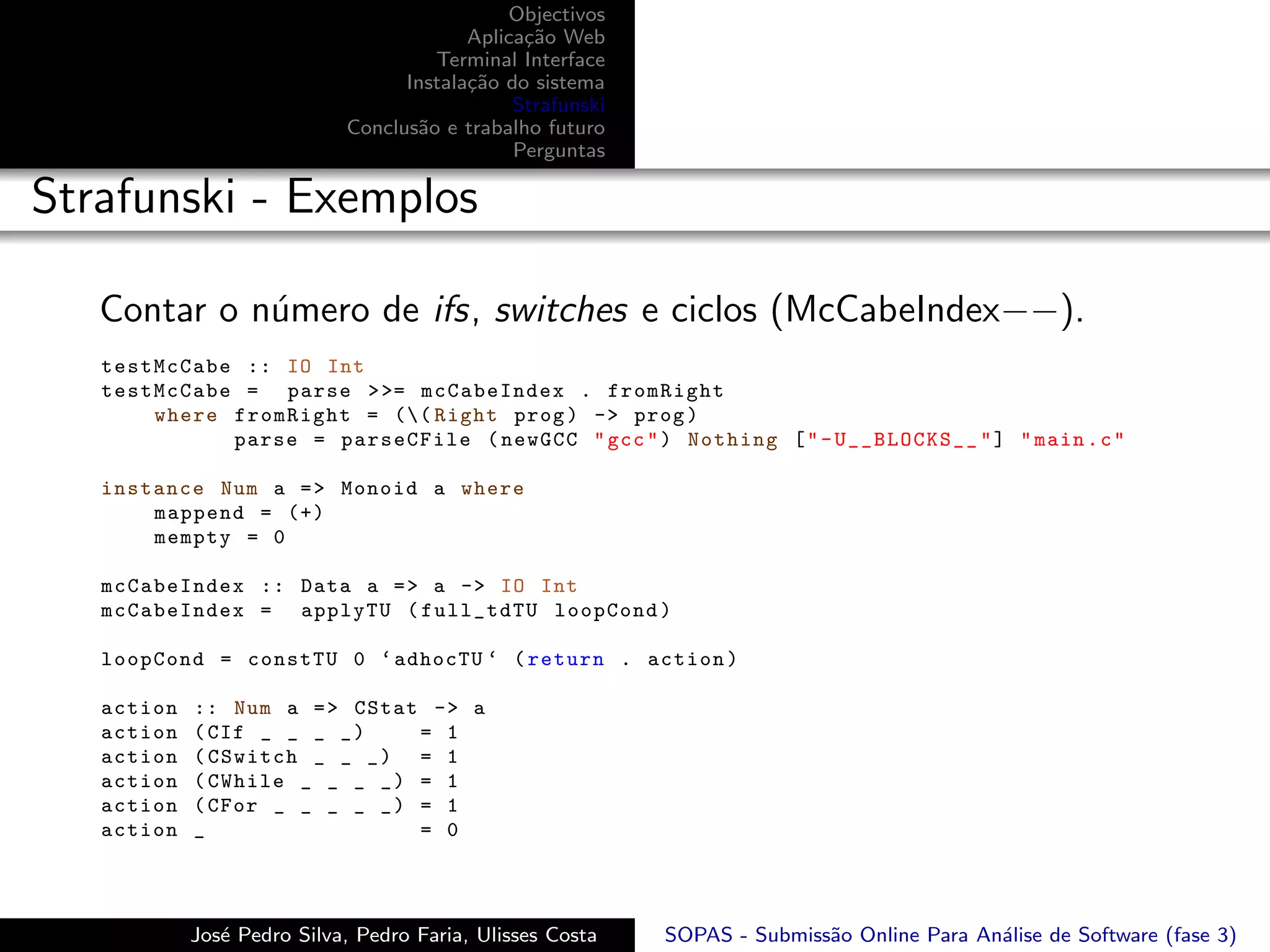Screen dimensions: 1270x952
Task: Open Instalação do sistema section
Action: pyautogui.click(x=505, y=82)
